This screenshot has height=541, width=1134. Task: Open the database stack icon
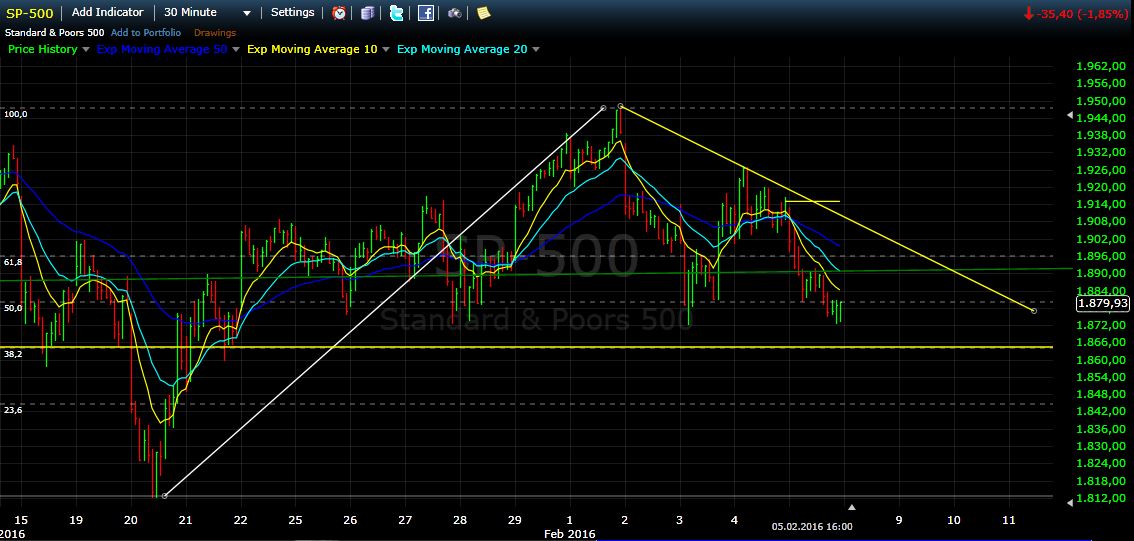368,13
